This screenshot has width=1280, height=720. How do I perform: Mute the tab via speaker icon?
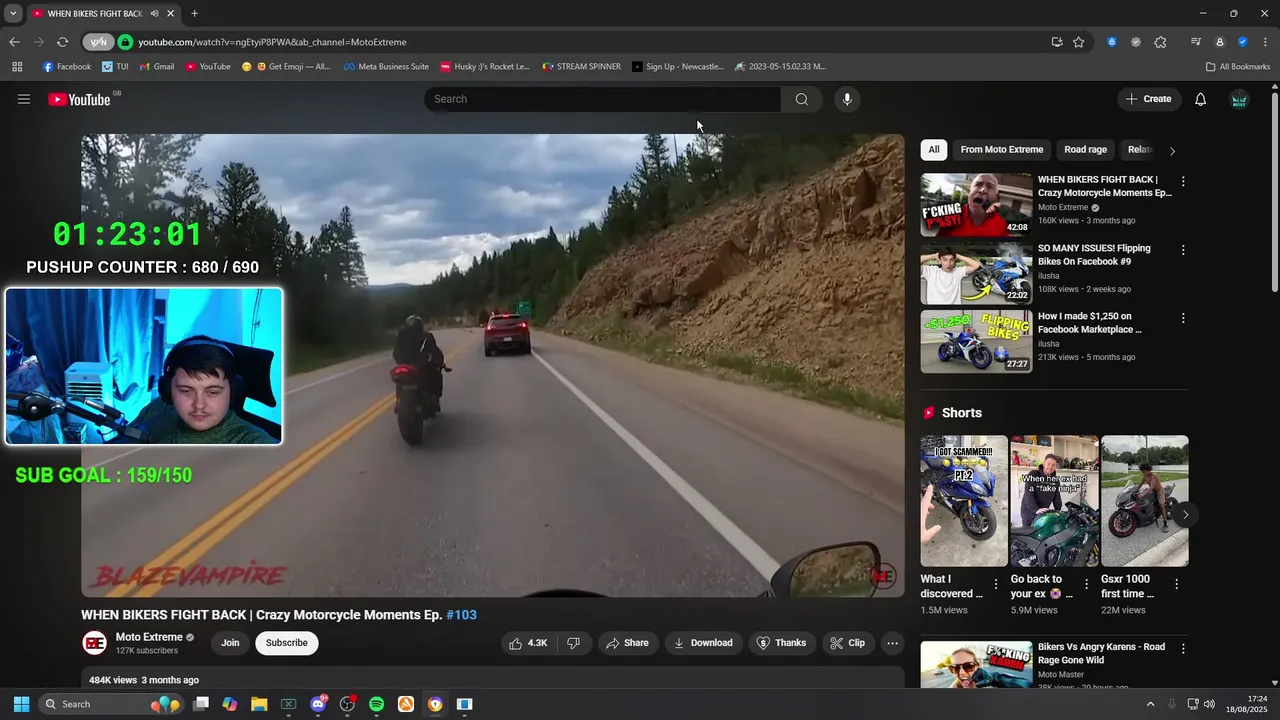click(x=154, y=14)
